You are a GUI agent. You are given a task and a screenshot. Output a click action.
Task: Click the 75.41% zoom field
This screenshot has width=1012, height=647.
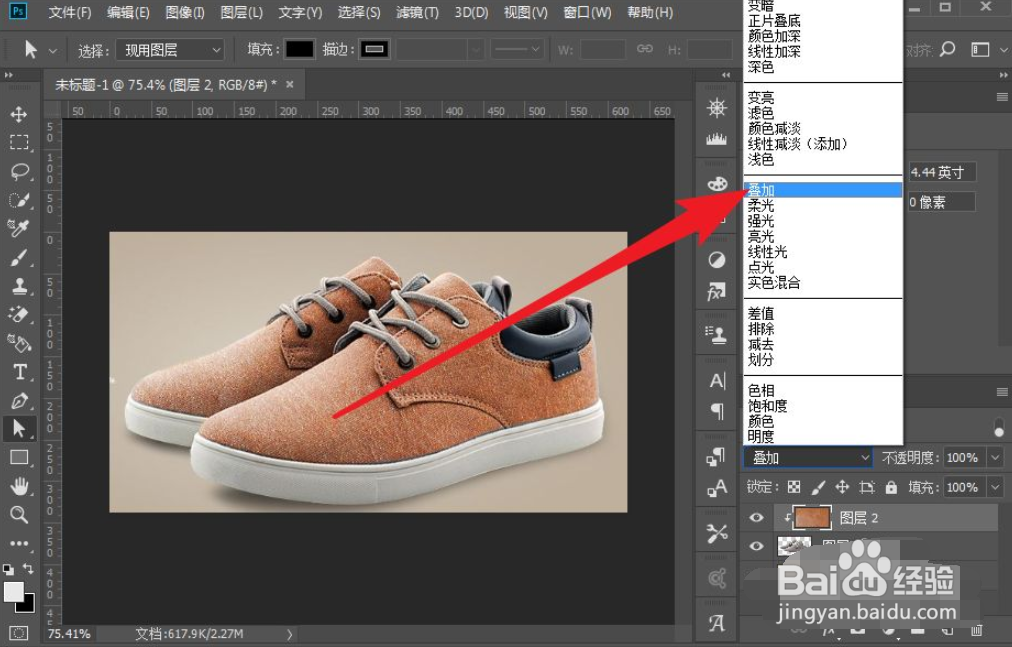point(70,633)
